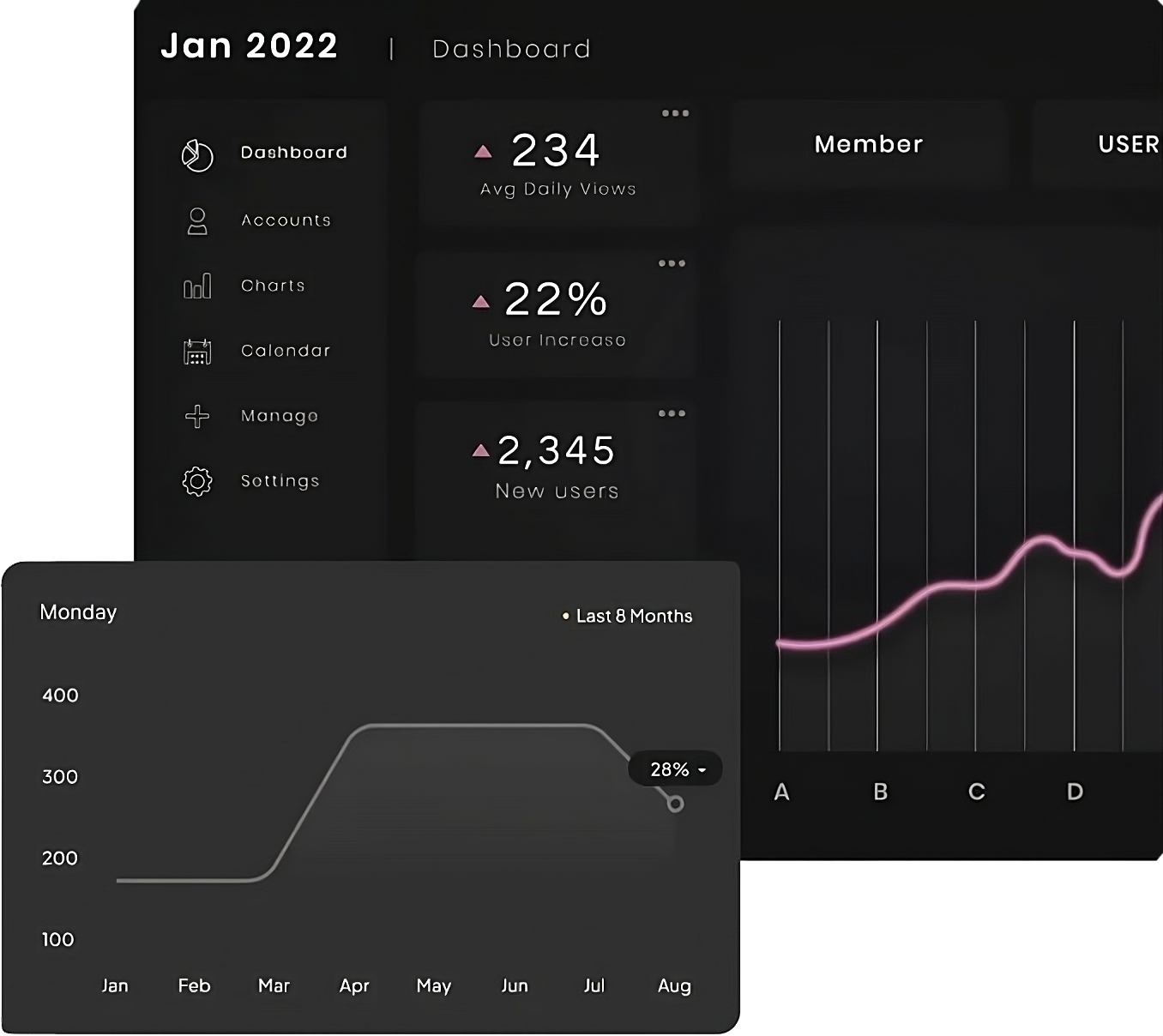Open three-dot menu on New users card
The image size is (1163, 1036).
[x=672, y=413]
